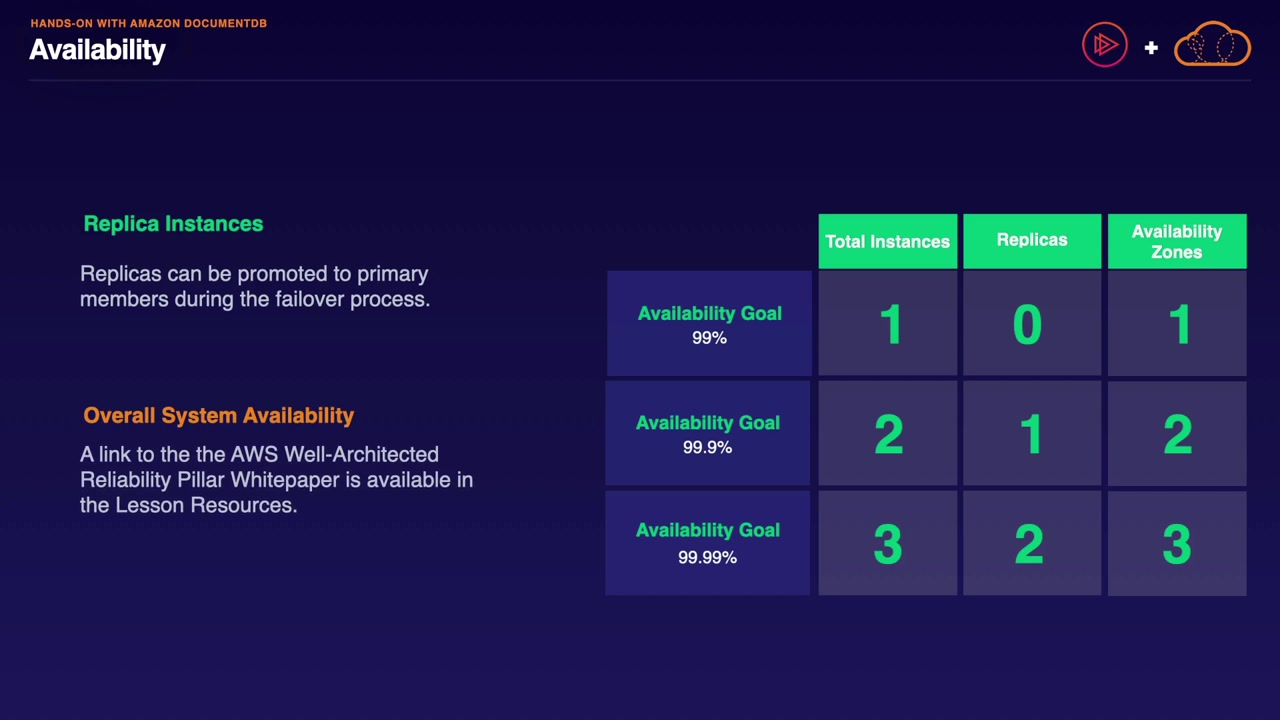Click the replicas cell showing 0

pos(1028,325)
